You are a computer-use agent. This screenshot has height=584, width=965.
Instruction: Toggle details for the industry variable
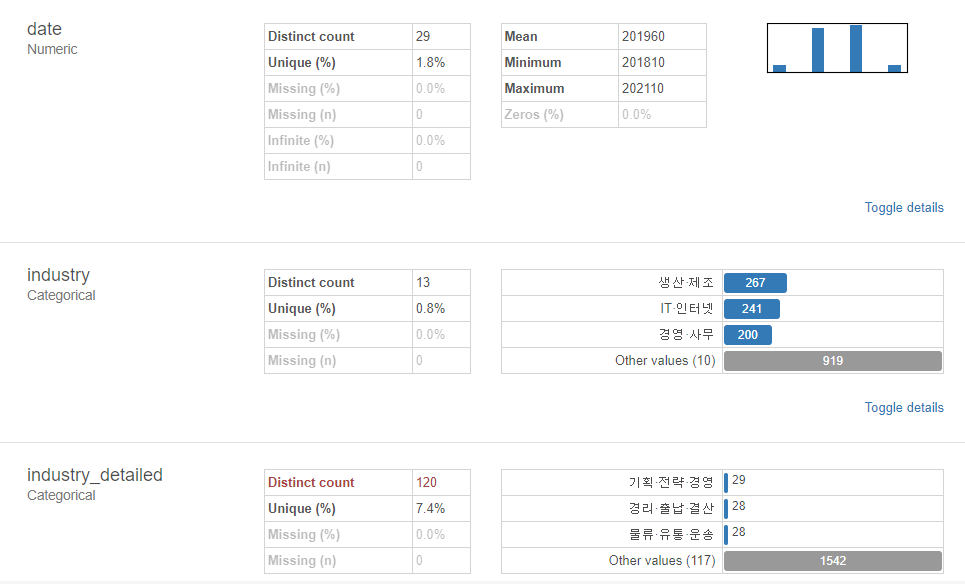[x=903, y=407]
